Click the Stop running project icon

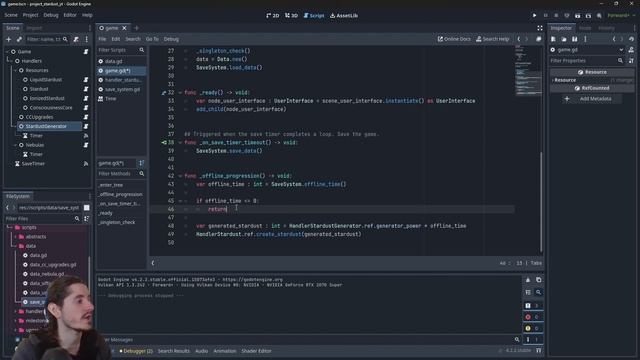[x=556, y=16]
